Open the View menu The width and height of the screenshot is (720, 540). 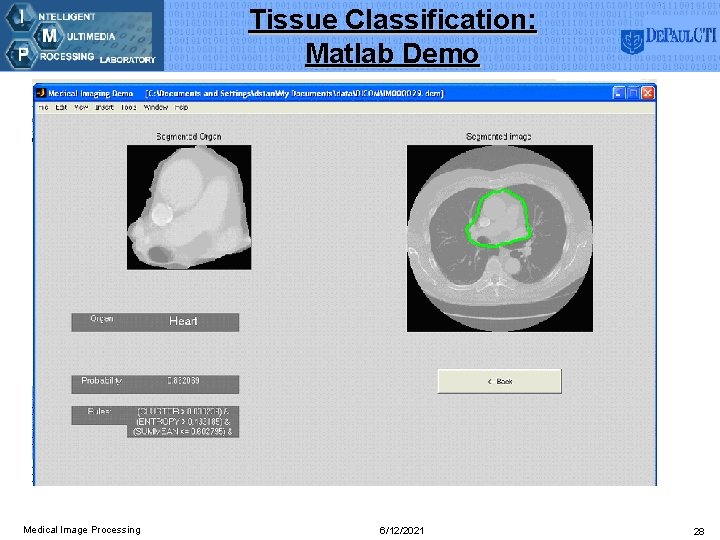81,107
